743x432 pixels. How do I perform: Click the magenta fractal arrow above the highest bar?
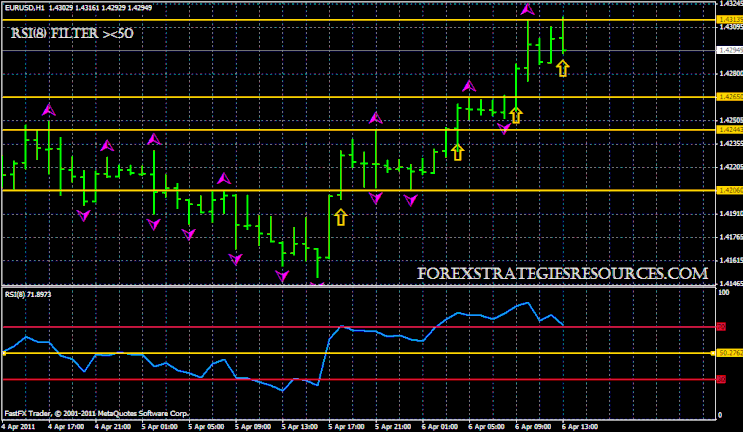coord(527,9)
